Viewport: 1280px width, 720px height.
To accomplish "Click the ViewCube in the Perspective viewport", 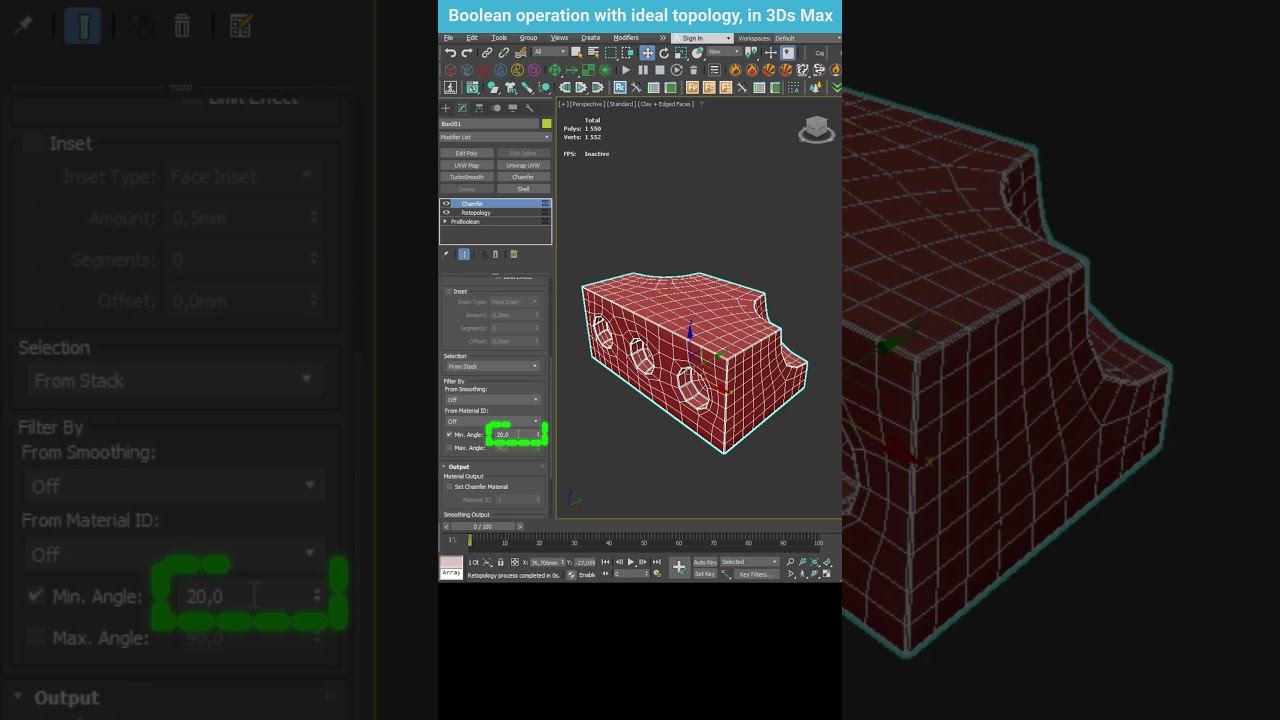I will click(816, 130).
